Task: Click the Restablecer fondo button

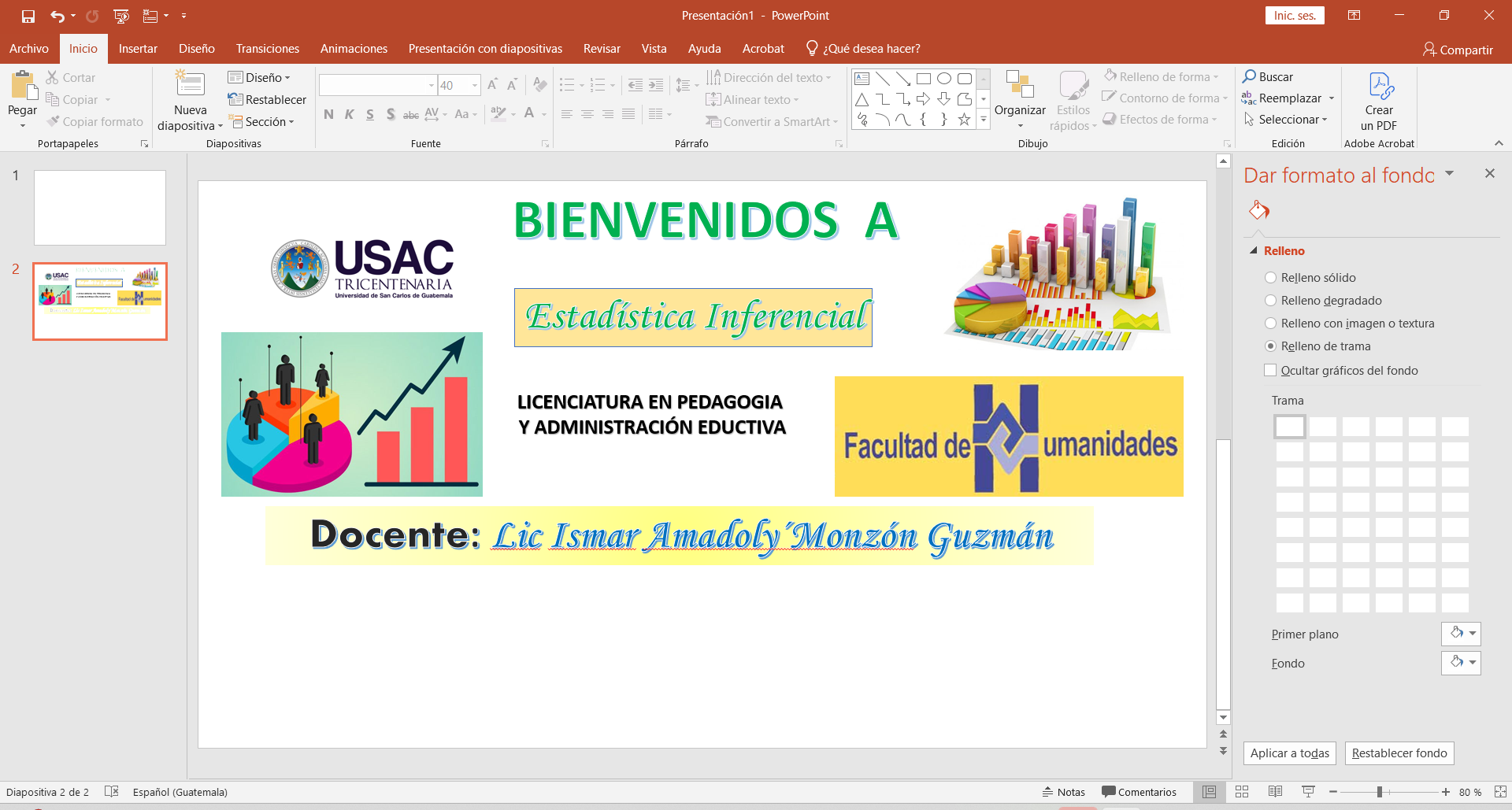Action: point(1399,753)
